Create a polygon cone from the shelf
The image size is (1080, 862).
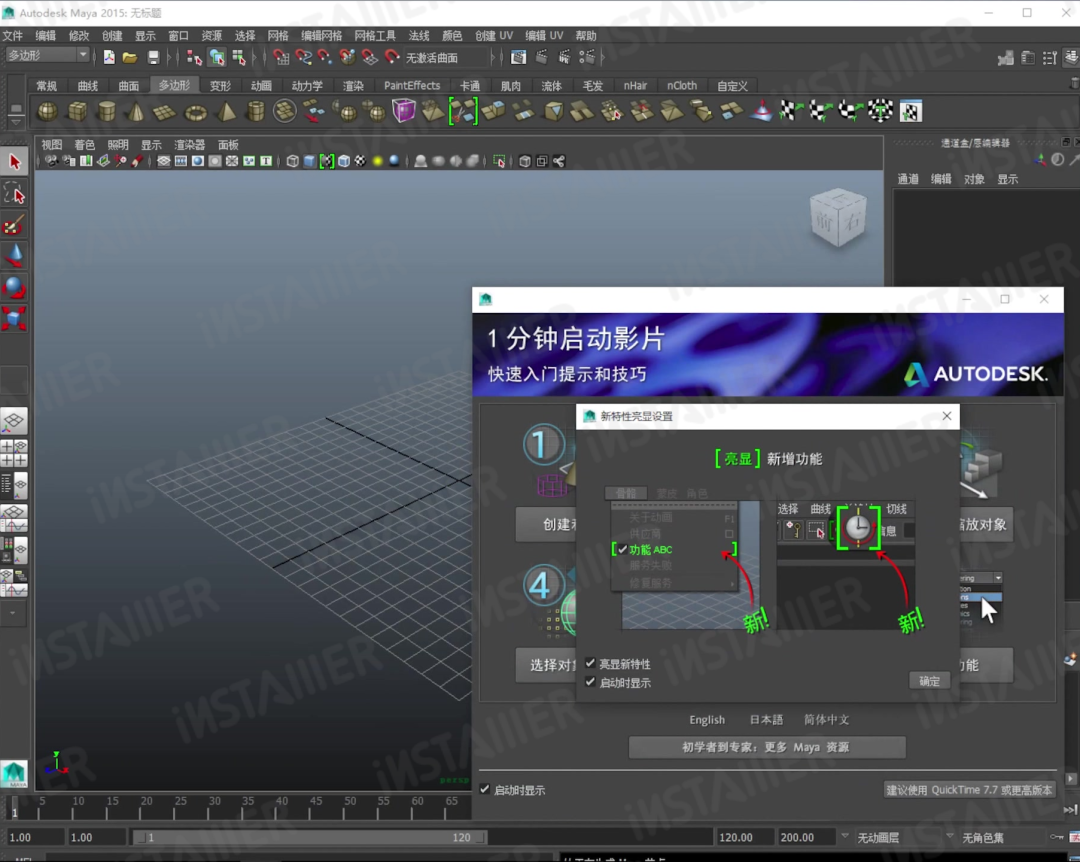point(136,111)
